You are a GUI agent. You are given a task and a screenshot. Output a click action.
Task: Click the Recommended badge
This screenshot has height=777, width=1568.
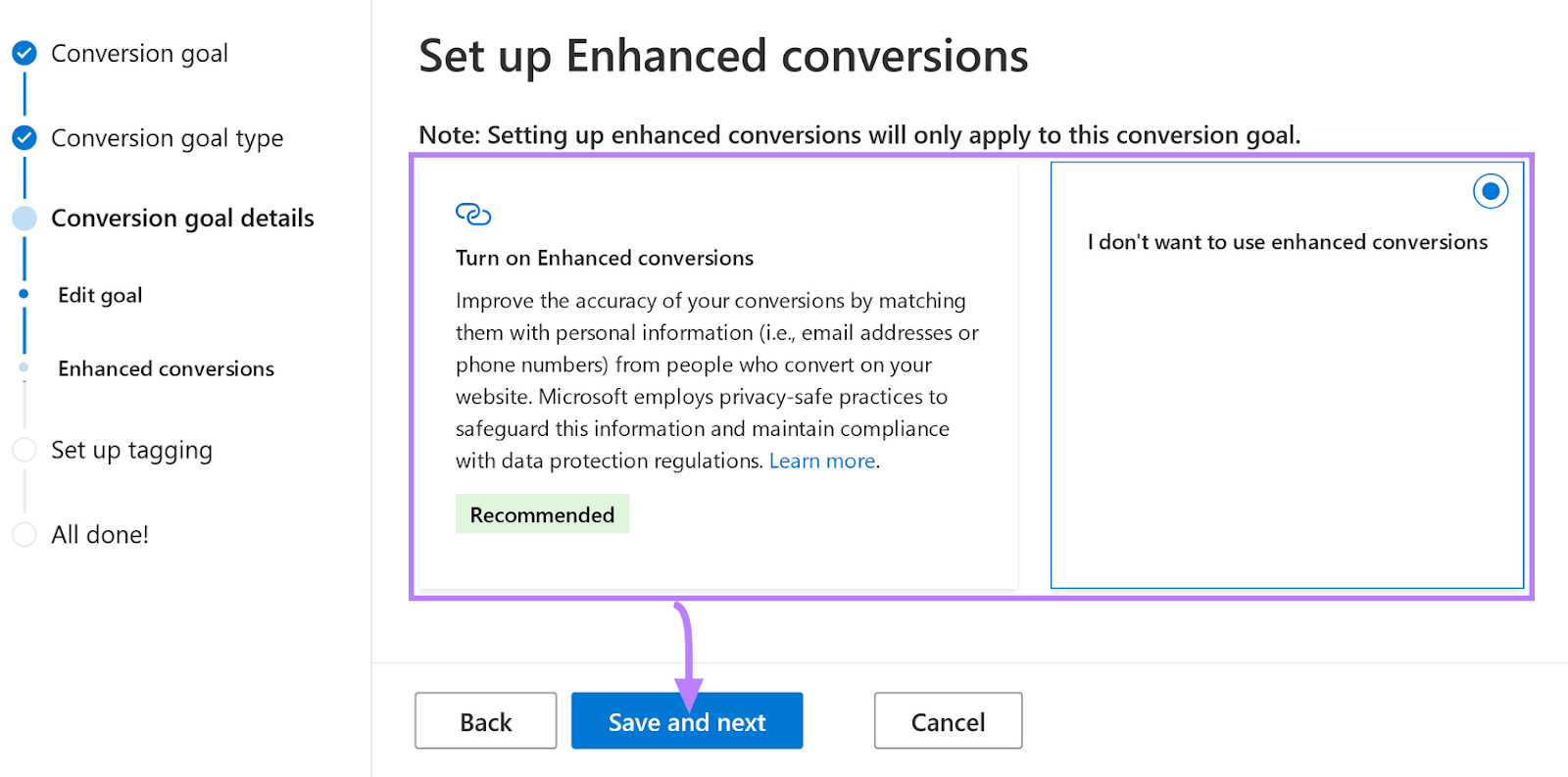pos(542,514)
